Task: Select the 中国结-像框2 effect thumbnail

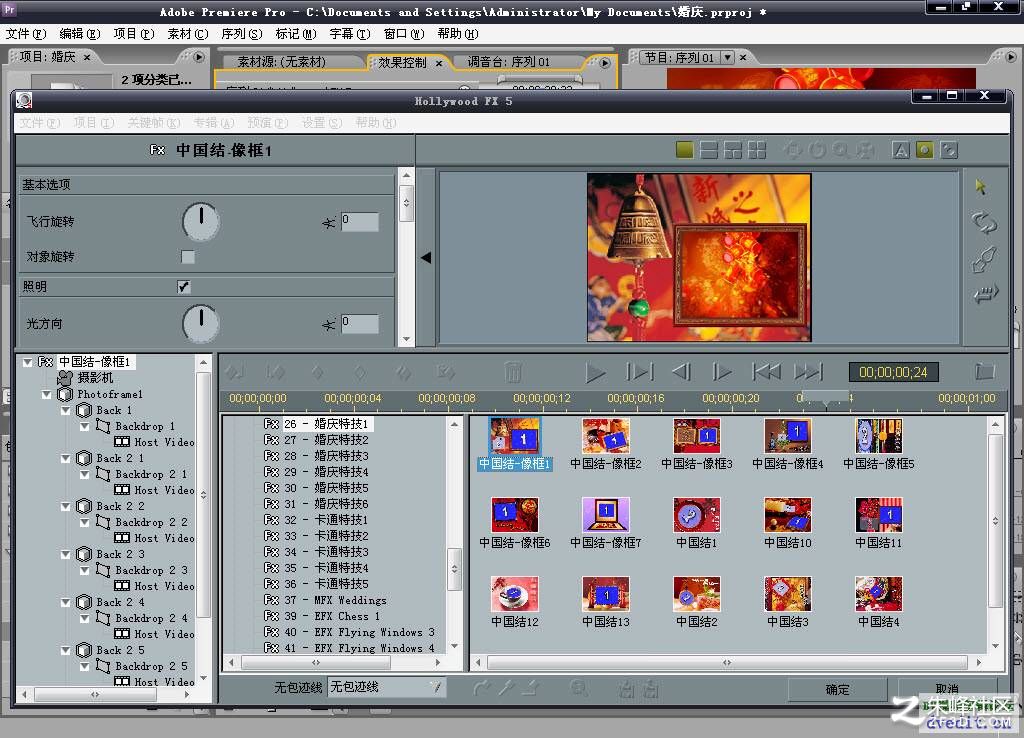Action: (x=605, y=444)
